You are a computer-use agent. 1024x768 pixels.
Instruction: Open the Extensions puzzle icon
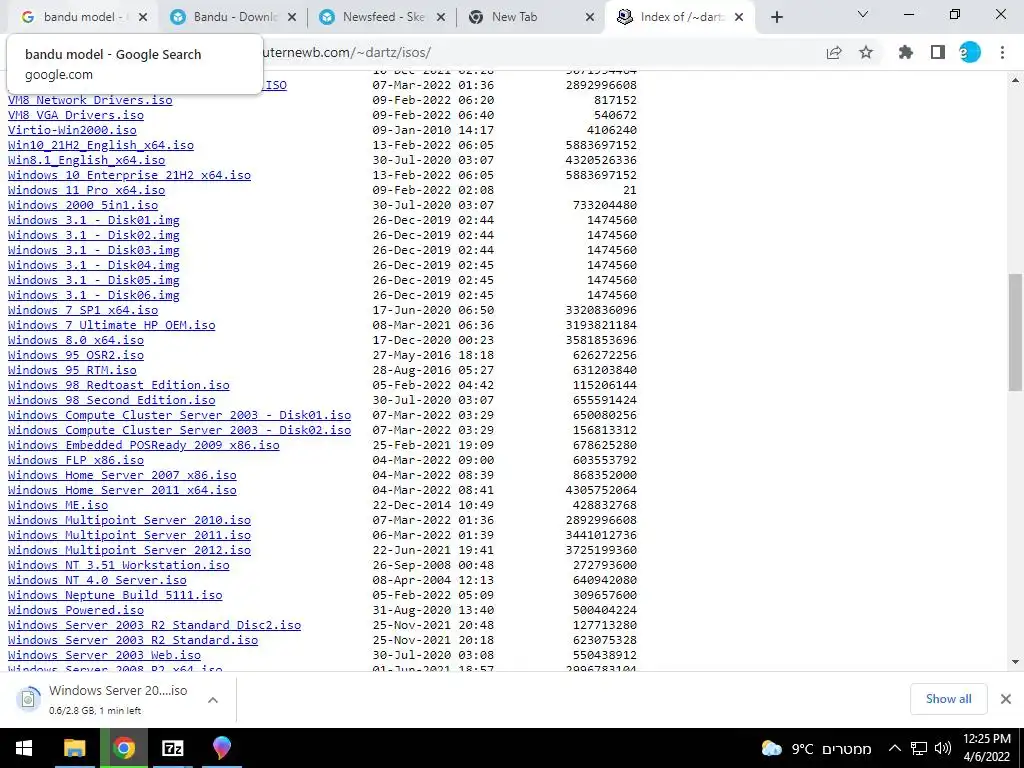coord(906,53)
